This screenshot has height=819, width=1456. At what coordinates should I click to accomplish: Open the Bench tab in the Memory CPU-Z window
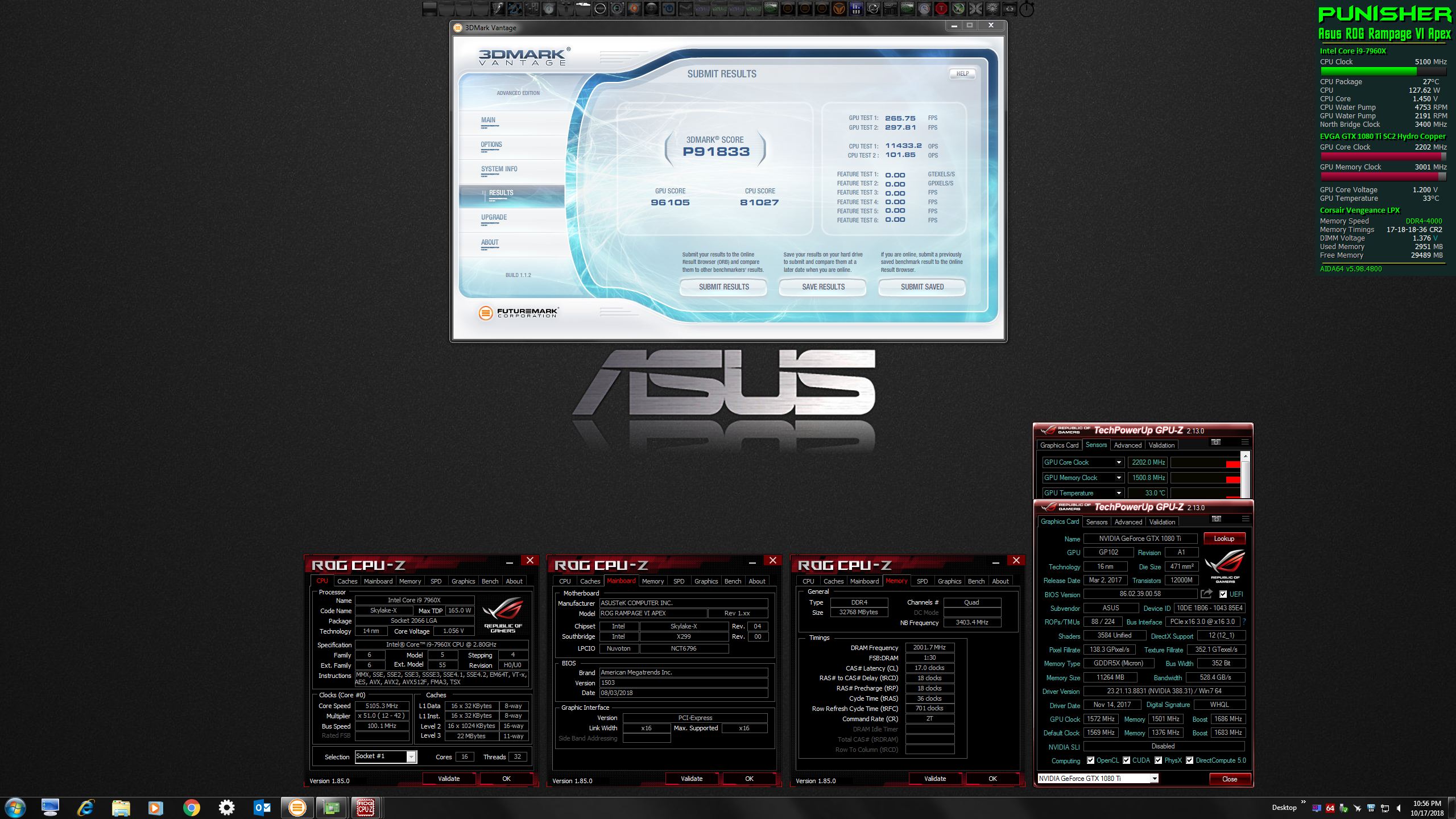[976, 581]
